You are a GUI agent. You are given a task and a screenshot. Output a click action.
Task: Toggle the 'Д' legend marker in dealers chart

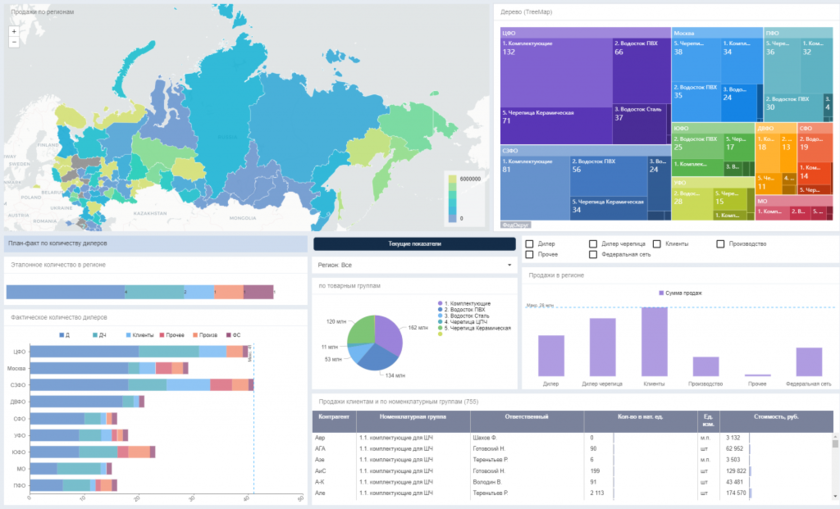pos(62,334)
